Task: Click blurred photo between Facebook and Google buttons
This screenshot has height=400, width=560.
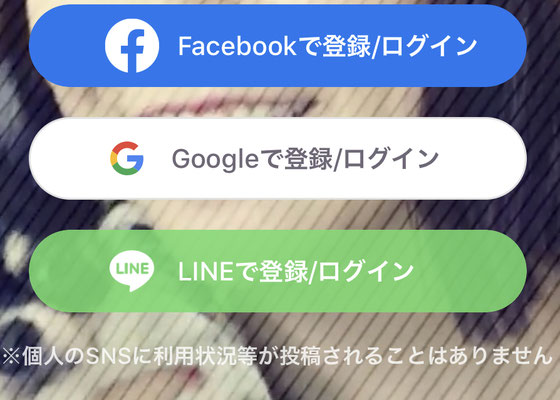Action: [x=278, y=102]
